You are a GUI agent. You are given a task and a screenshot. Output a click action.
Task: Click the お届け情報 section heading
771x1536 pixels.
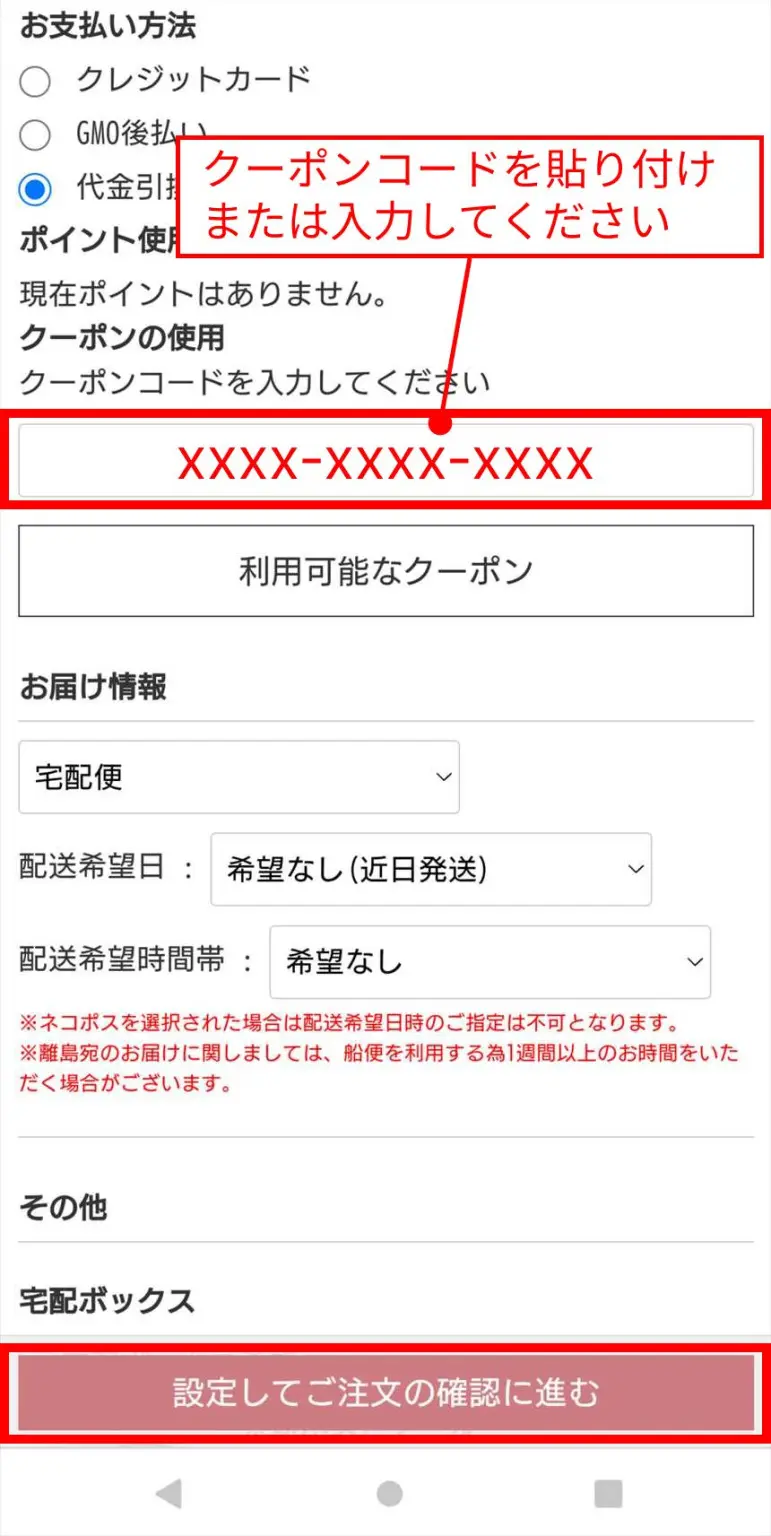(x=93, y=687)
